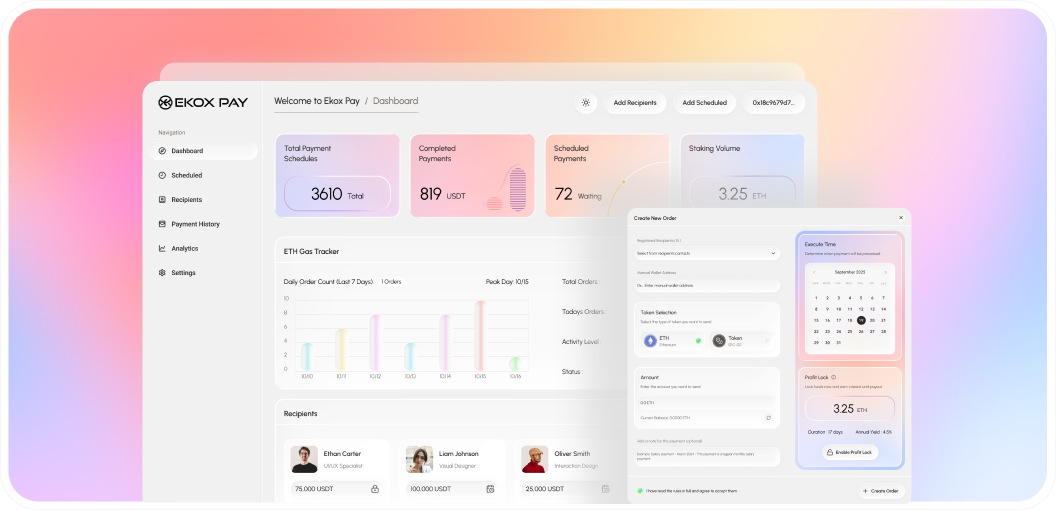The height and width of the screenshot is (510, 1056).
Task: Go to next month in calendar
Action: click(885, 272)
